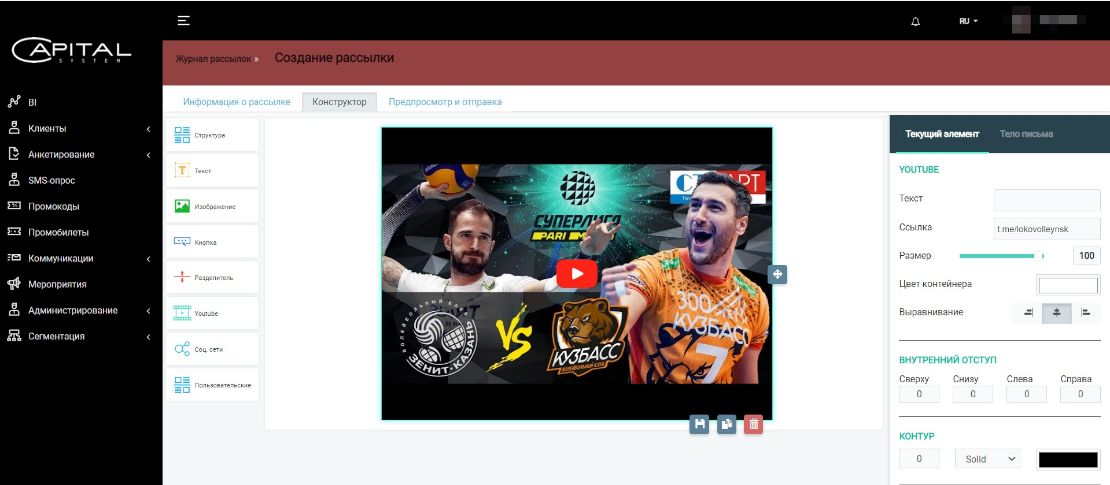Select the Youtube block

(212, 313)
